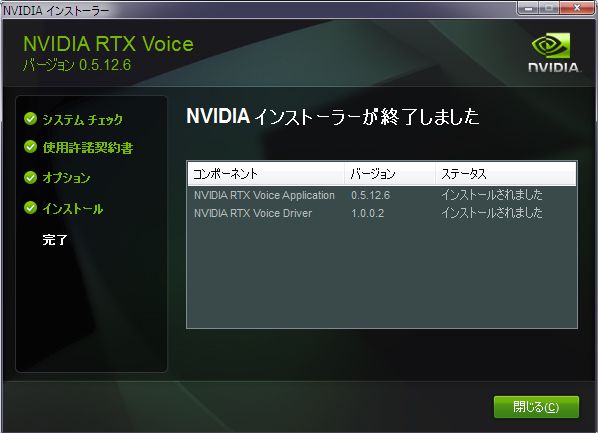Sort by the コンポーネント column header
Viewport: 598px width, 433px height.
266,174
